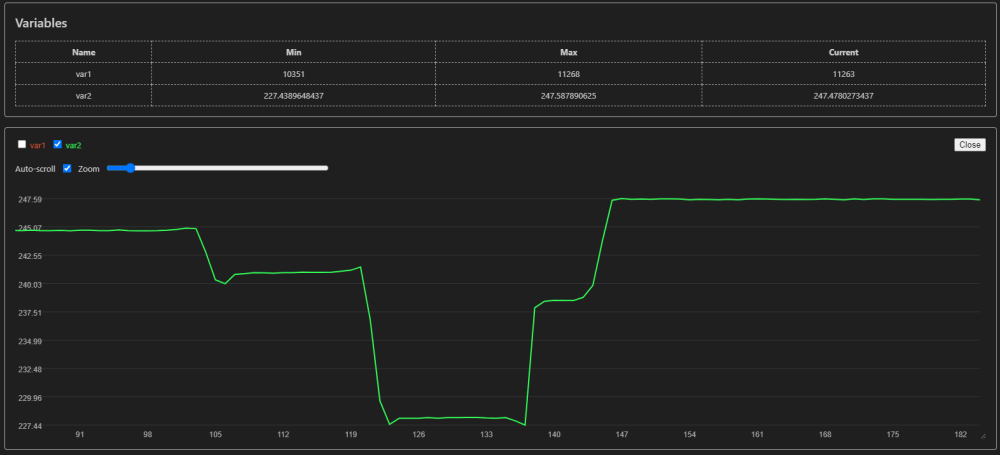This screenshot has width=1000, height=455.
Task: Click the green var2 legend label
Action: click(73, 145)
